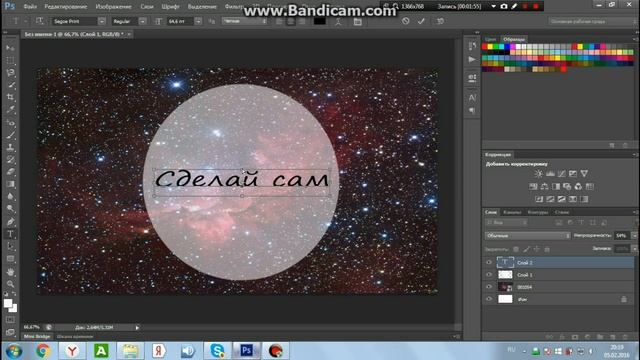This screenshot has width=640, height=360.
Task: Open the Regular font style dropdown
Action: (x=142, y=21)
